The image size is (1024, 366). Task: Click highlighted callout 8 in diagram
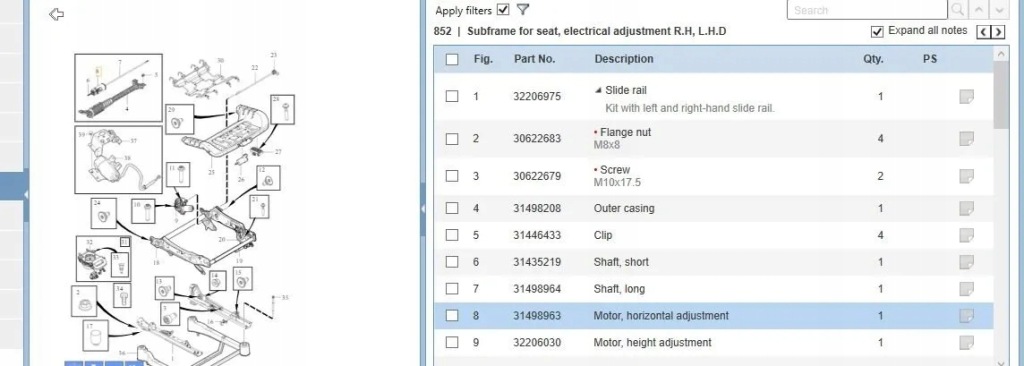(x=98, y=71)
